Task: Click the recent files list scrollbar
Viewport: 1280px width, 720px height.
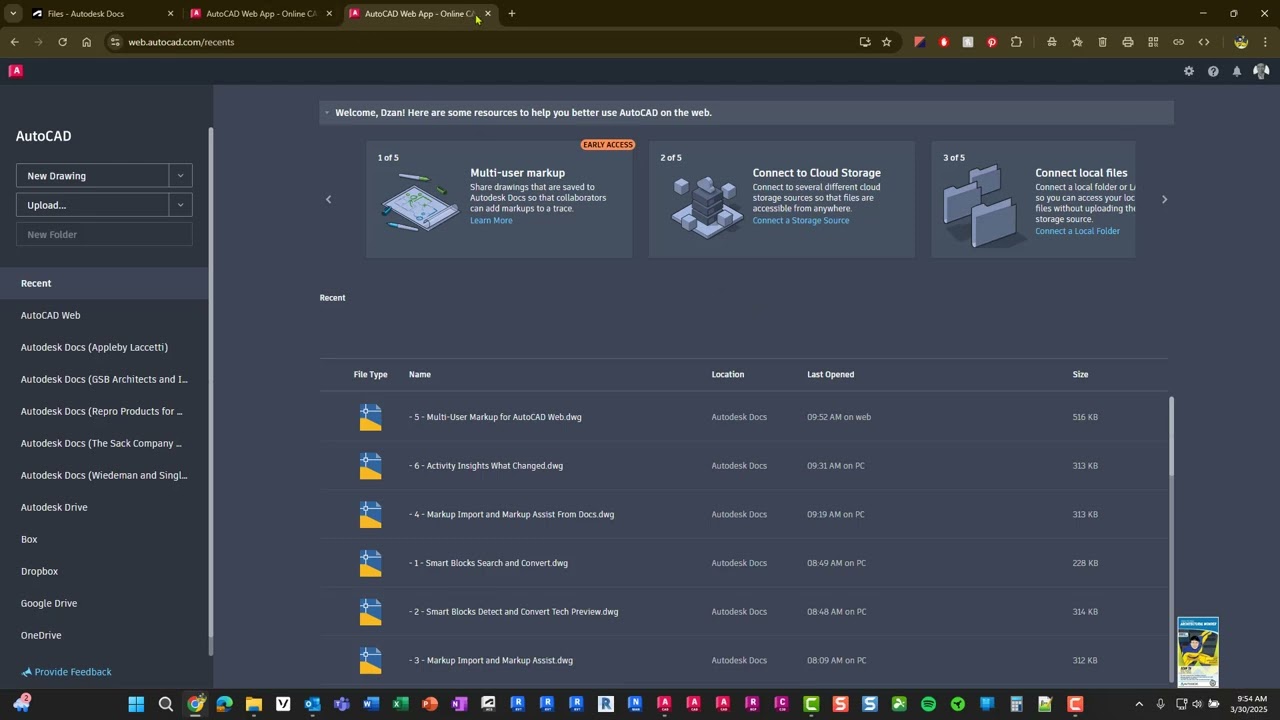Action: click(1171, 435)
